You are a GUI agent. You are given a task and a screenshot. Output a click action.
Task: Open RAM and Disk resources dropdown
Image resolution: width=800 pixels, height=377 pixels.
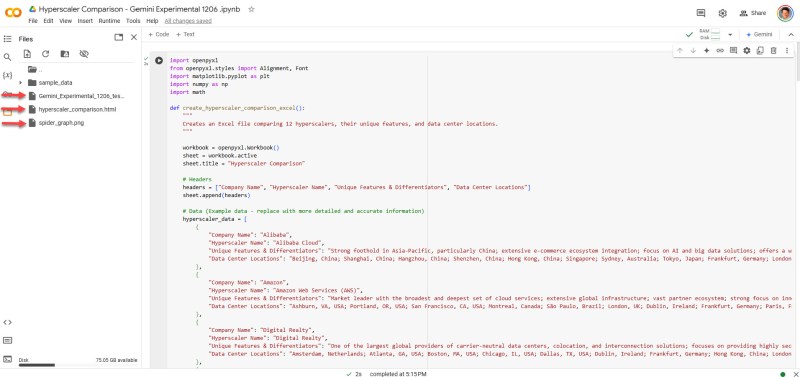point(730,35)
